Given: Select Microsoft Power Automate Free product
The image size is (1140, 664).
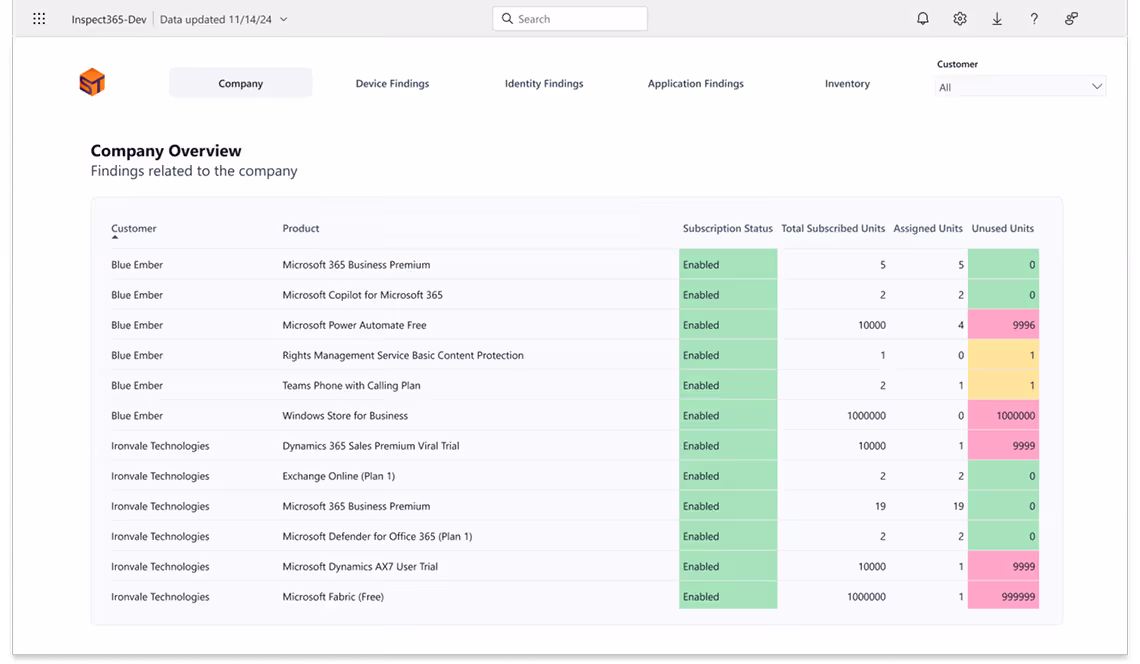Looking at the screenshot, I should (354, 325).
